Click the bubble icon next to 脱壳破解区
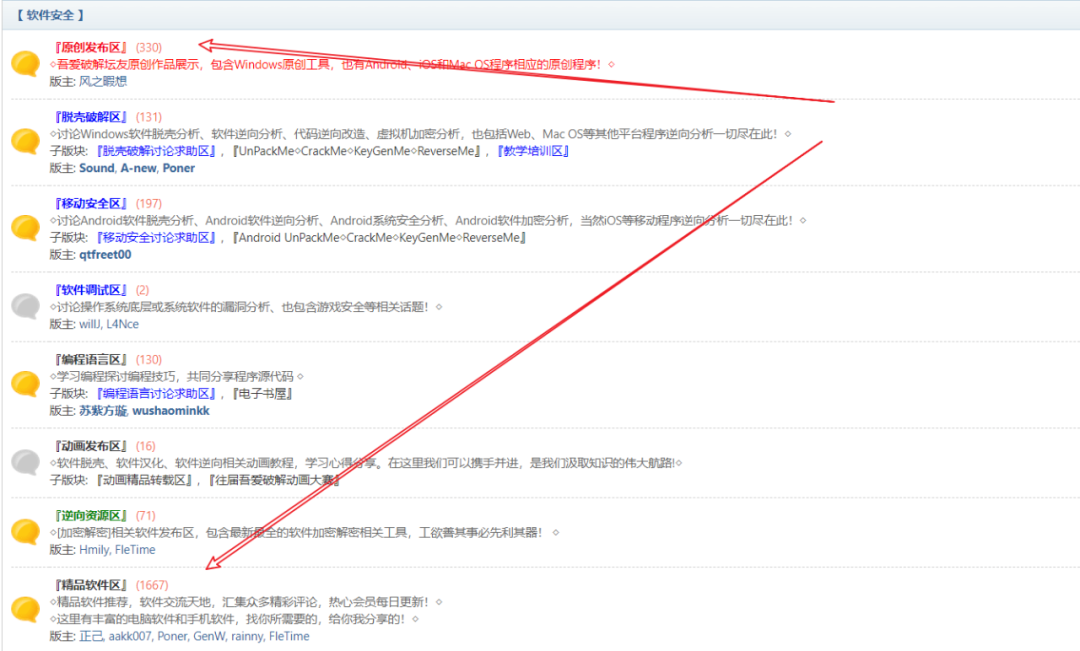This screenshot has height=651, width=1080. 25,141
